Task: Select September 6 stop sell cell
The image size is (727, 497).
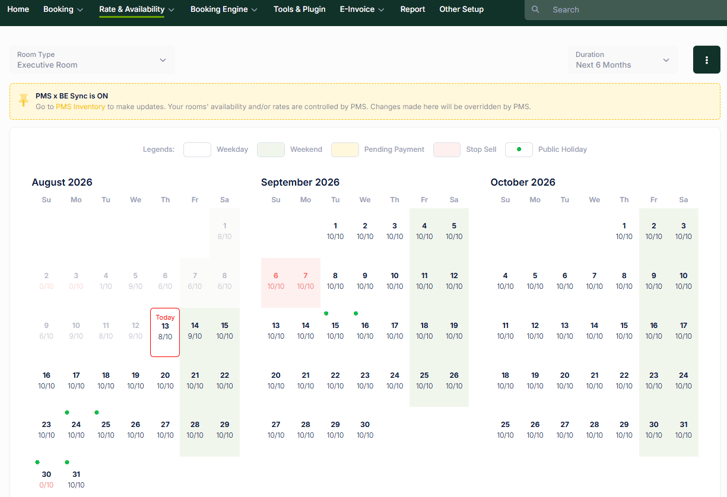Action: [x=276, y=283]
